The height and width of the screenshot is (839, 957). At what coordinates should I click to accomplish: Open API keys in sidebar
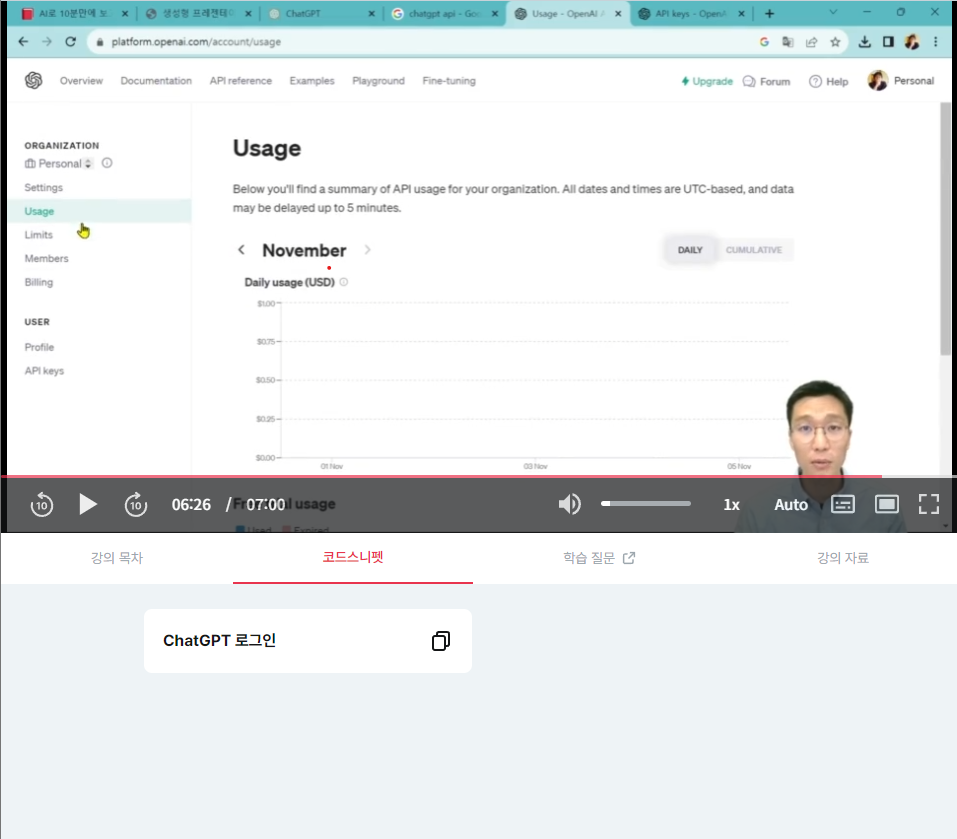(44, 371)
